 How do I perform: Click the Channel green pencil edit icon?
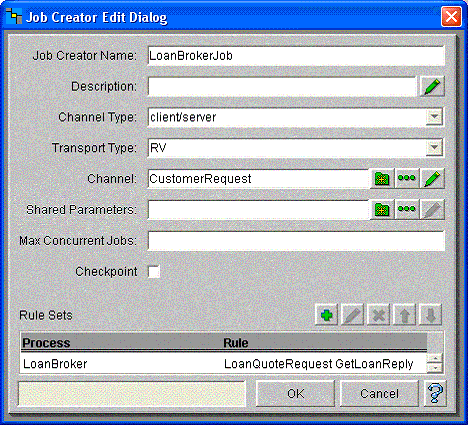432,179
